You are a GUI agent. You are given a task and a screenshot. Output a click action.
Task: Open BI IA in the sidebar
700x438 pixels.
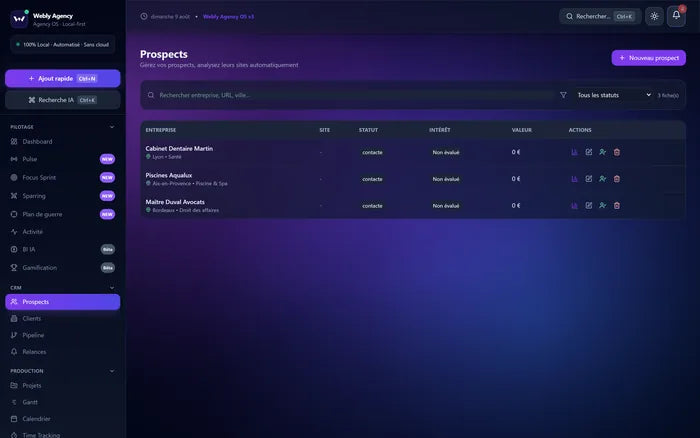(62, 250)
